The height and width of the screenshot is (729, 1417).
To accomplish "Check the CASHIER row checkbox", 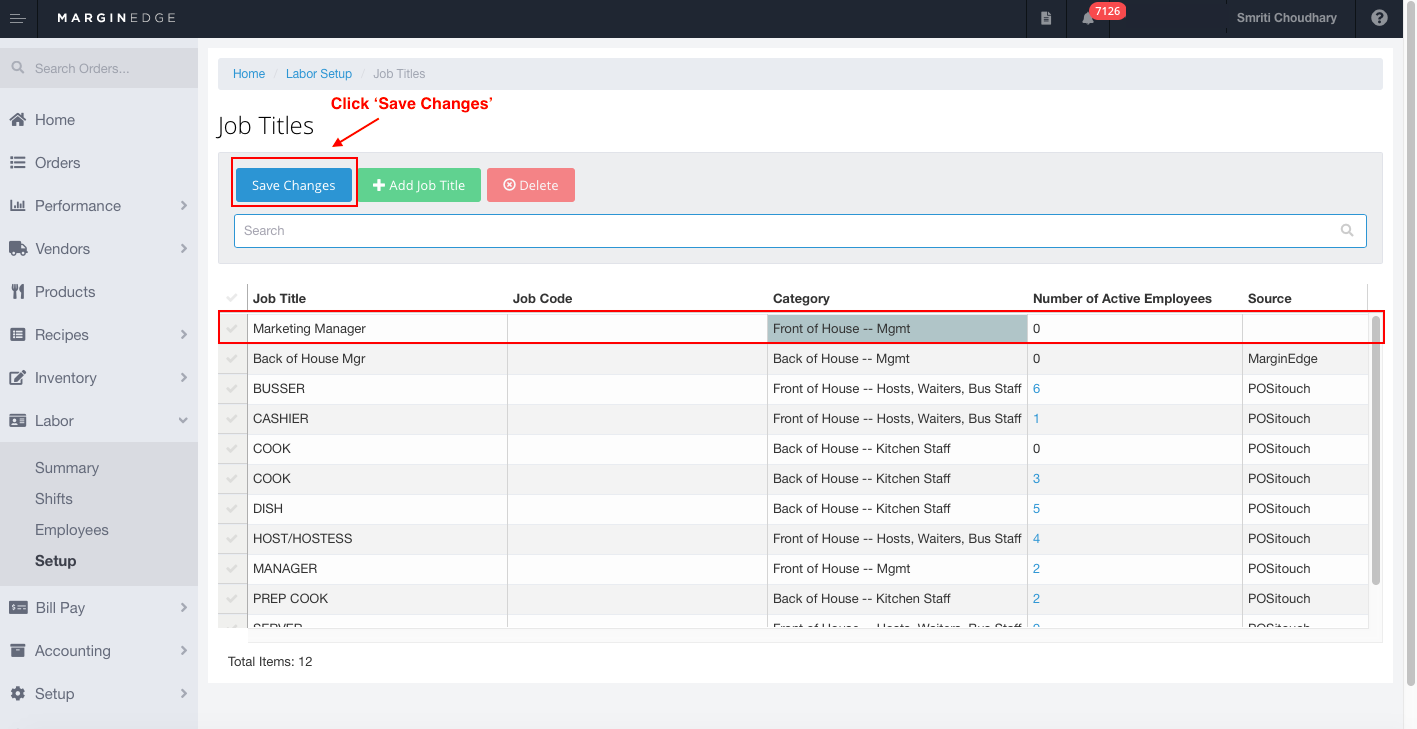I will 232,418.
